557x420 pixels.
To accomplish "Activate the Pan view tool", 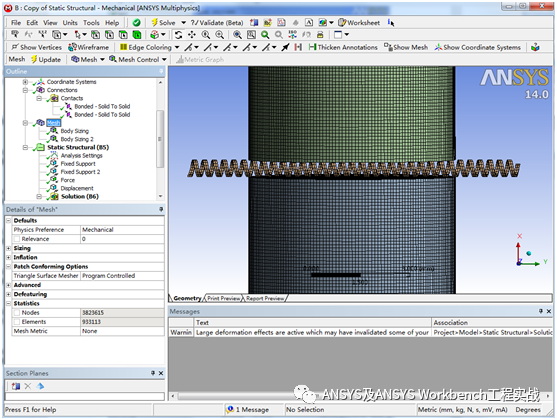I will (x=192, y=35).
